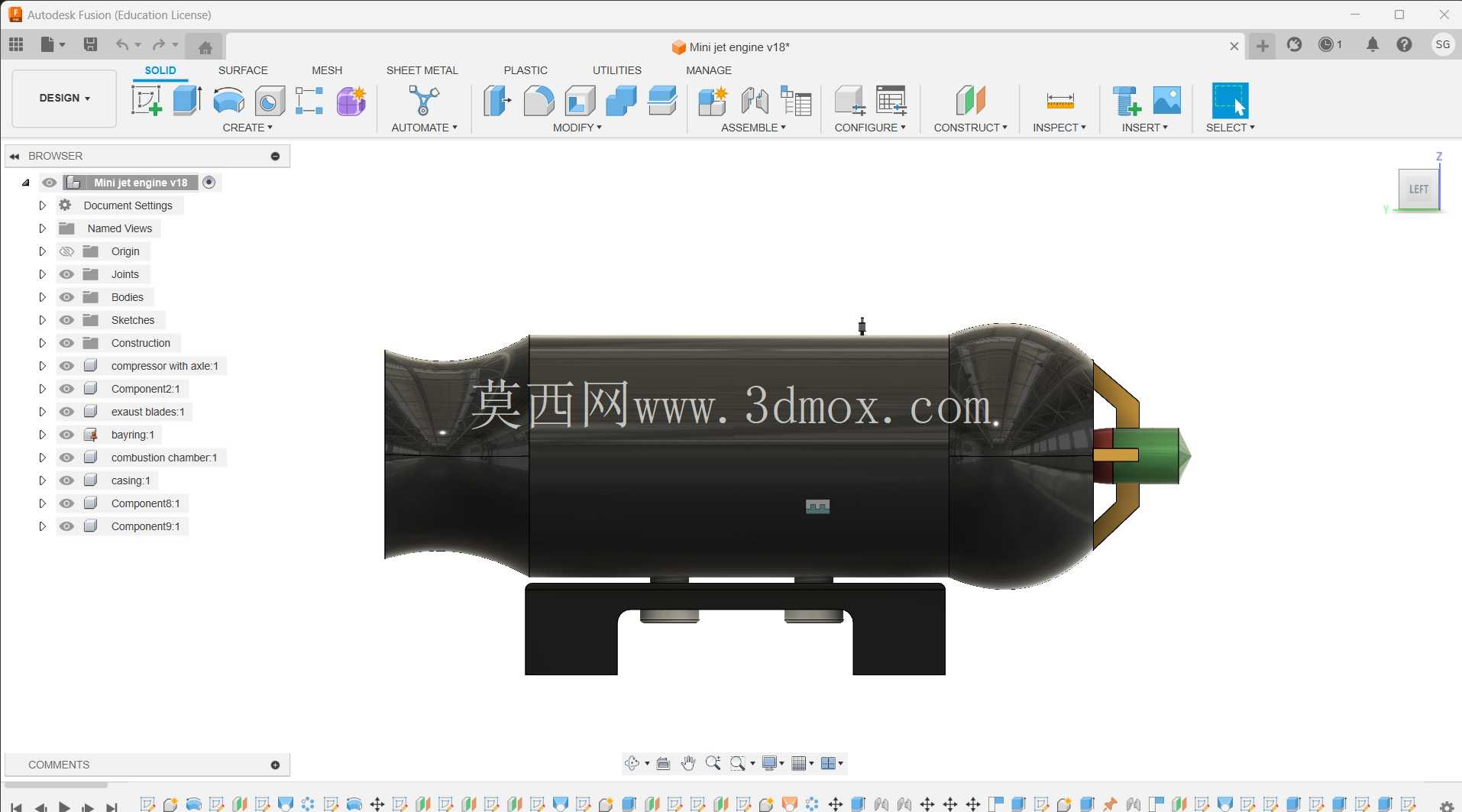
Task: Select the Combine tool
Action: point(621,101)
